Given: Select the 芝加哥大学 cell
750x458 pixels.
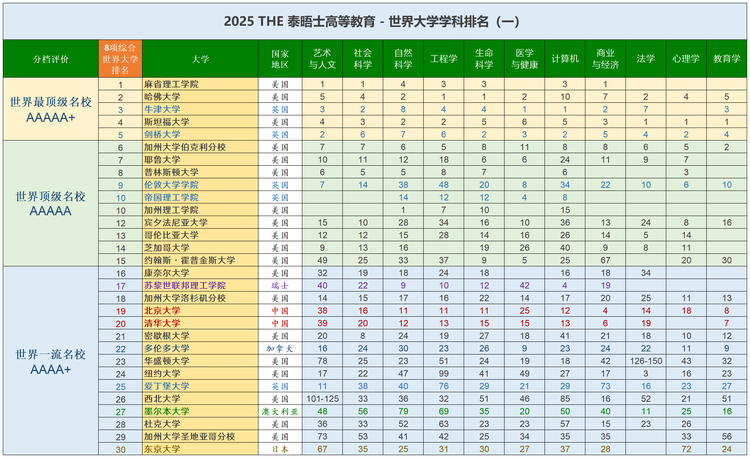Looking at the screenshot, I should point(200,248).
